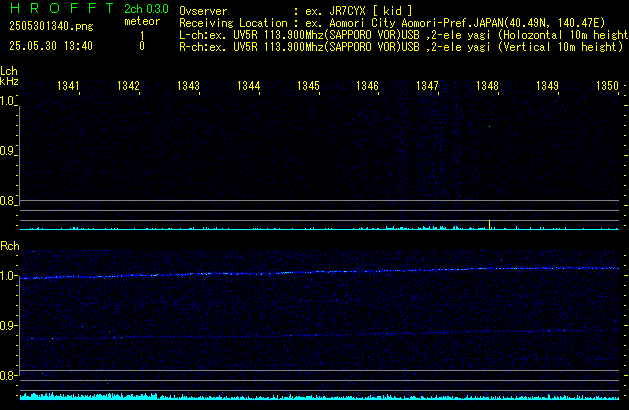Click the green meteor echo dot in Lch
The height and width of the screenshot is (410, 629).
[x=489, y=126]
